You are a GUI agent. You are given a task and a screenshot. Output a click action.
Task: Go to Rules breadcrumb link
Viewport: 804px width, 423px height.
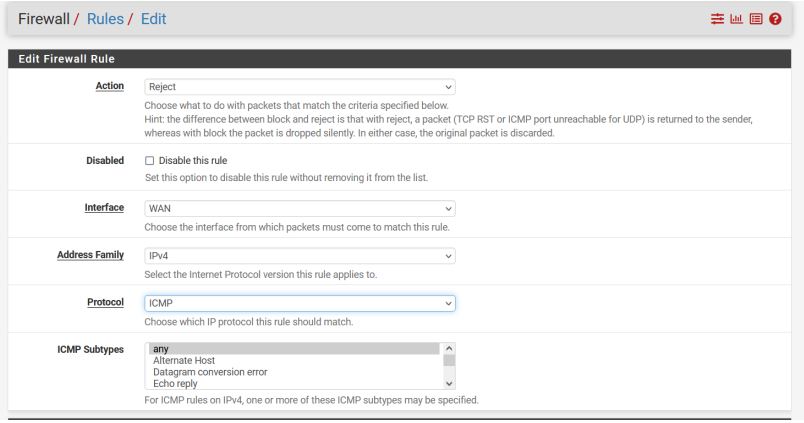(x=105, y=19)
